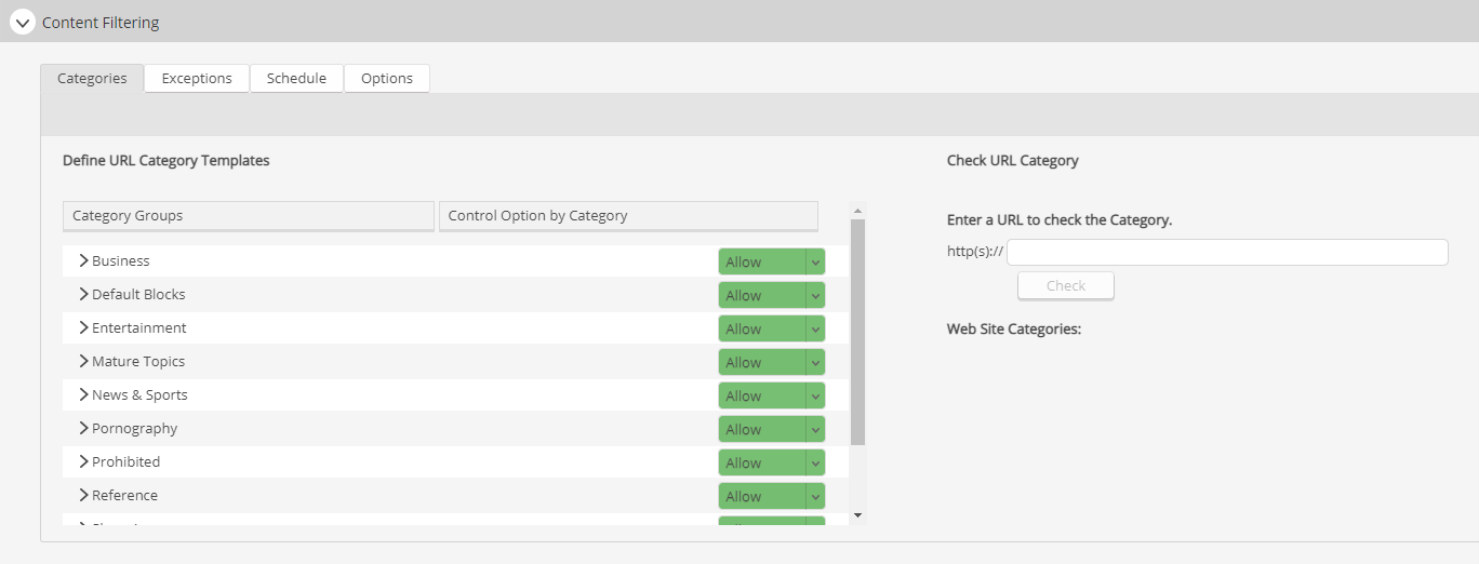The width and height of the screenshot is (1479, 564).
Task: Expand the Reference category group
Action: point(84,495)
